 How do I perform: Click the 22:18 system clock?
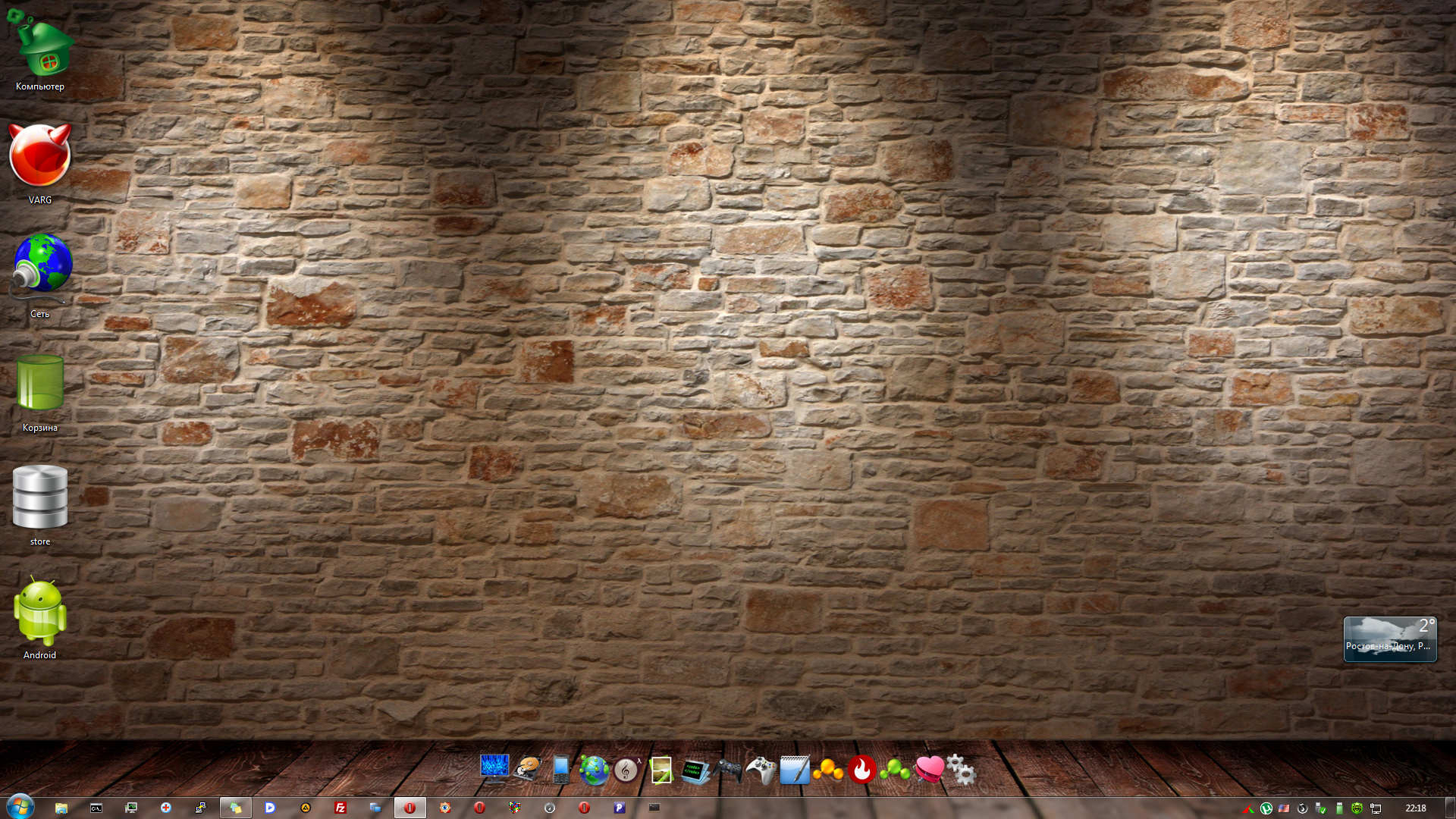[1415, 808]
